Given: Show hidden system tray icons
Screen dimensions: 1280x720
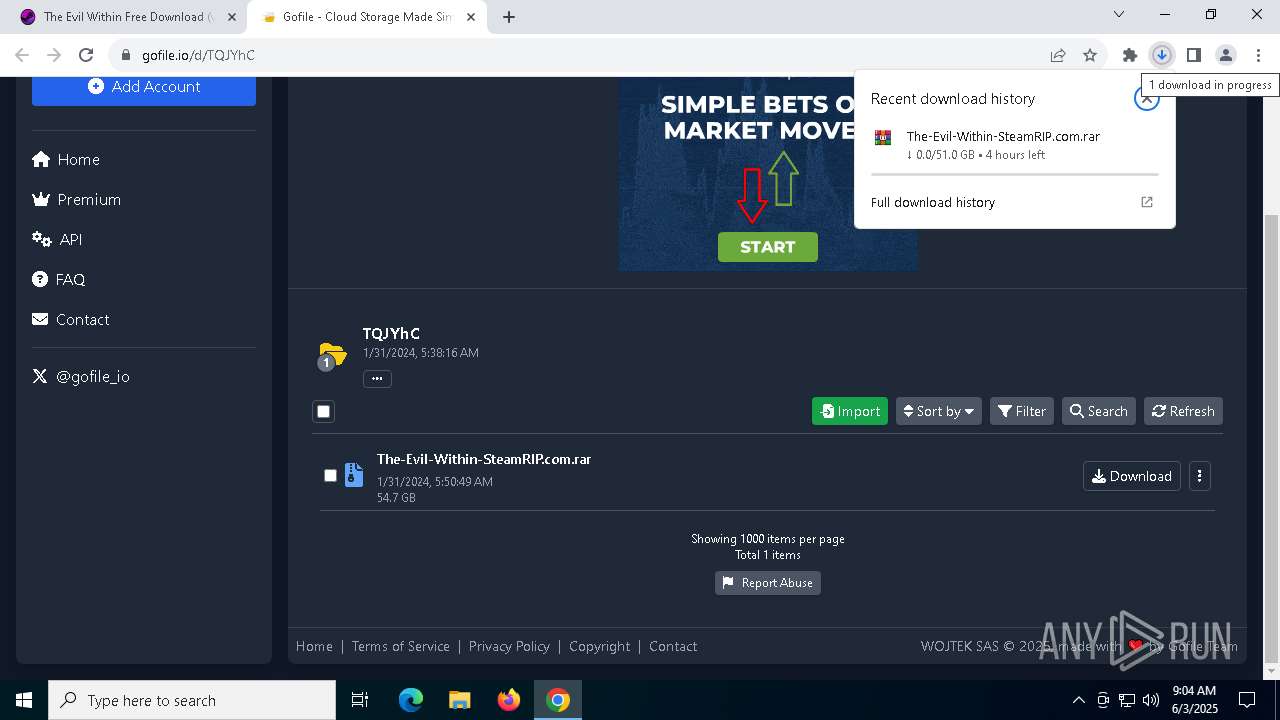Looking at the screenshot, I should [1078, 700].
